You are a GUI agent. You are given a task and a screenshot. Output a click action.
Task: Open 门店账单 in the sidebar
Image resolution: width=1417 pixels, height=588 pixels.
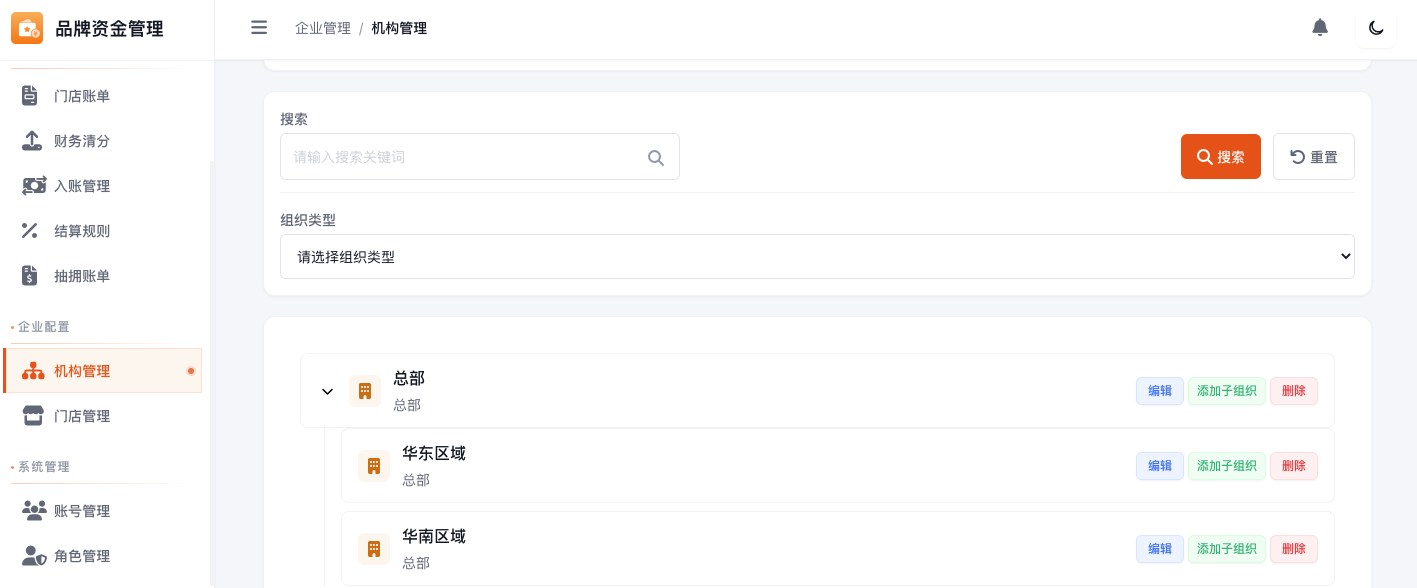[x=82, y=96]
